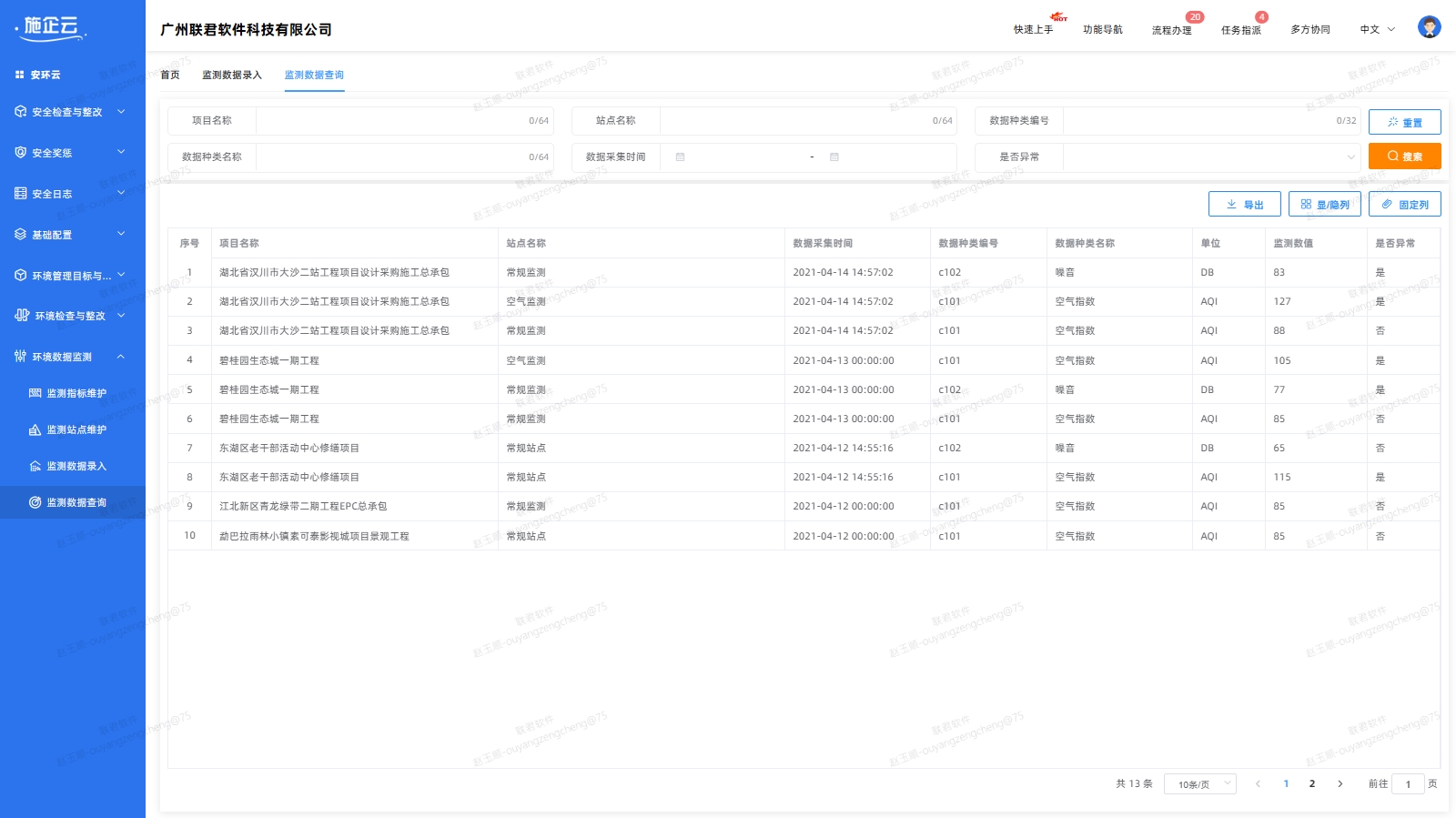Click the 监测数据录入 submenu icon
The height and width of the screenshot is (818, 1456).
[x=35, y=466]
